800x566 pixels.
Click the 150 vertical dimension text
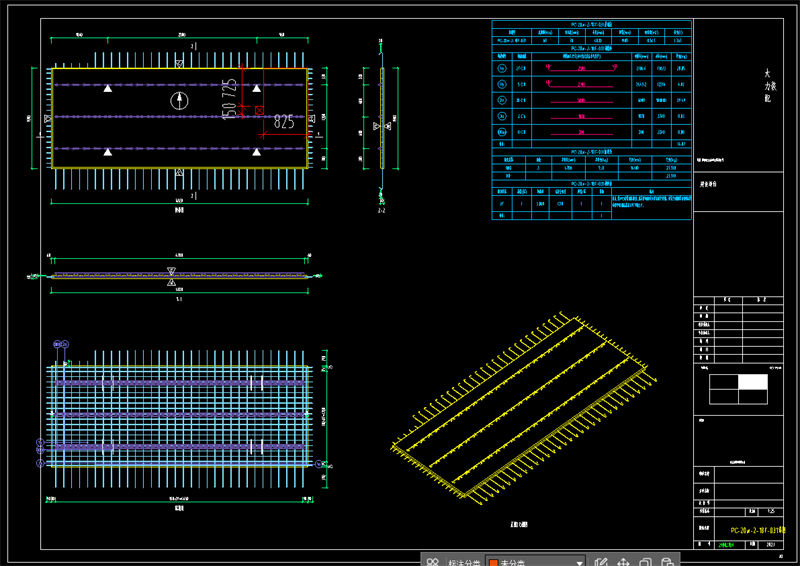click(230, 110)
